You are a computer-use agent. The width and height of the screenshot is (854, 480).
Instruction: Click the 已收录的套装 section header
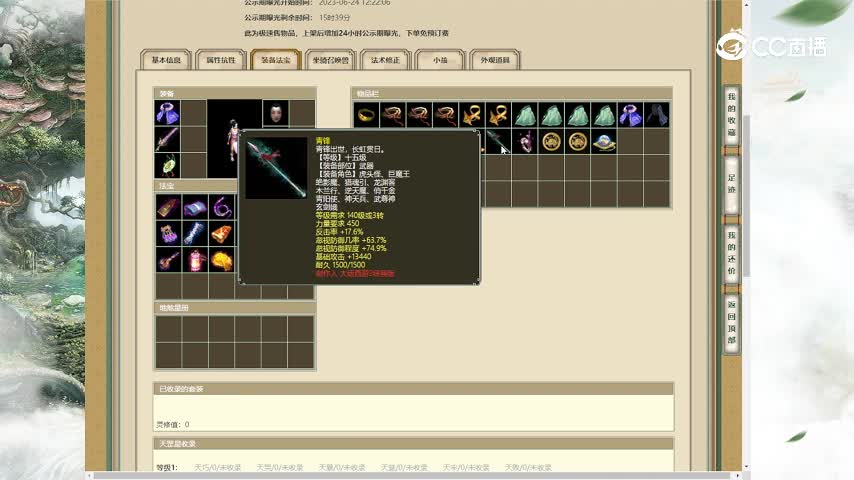pyautogui.click(x=414, y=389)
